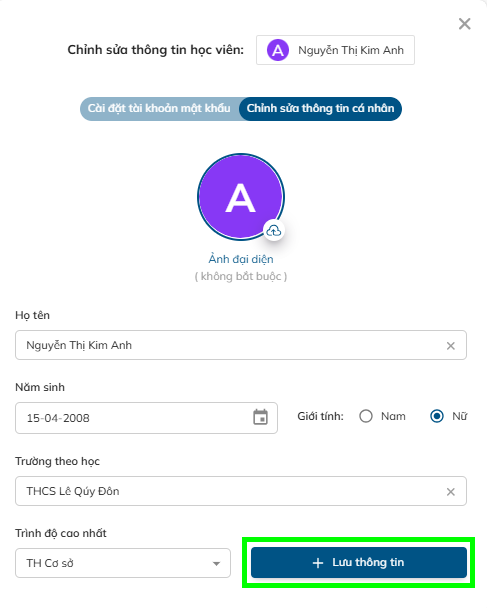Click the Ảnh đại diện link

coord(241,259)
